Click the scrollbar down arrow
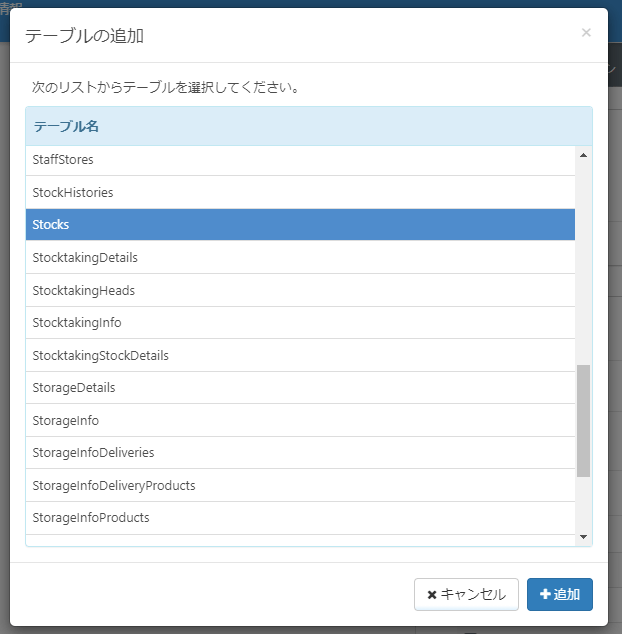This screenshot has width=622, height=634. [x=584, y=537]
